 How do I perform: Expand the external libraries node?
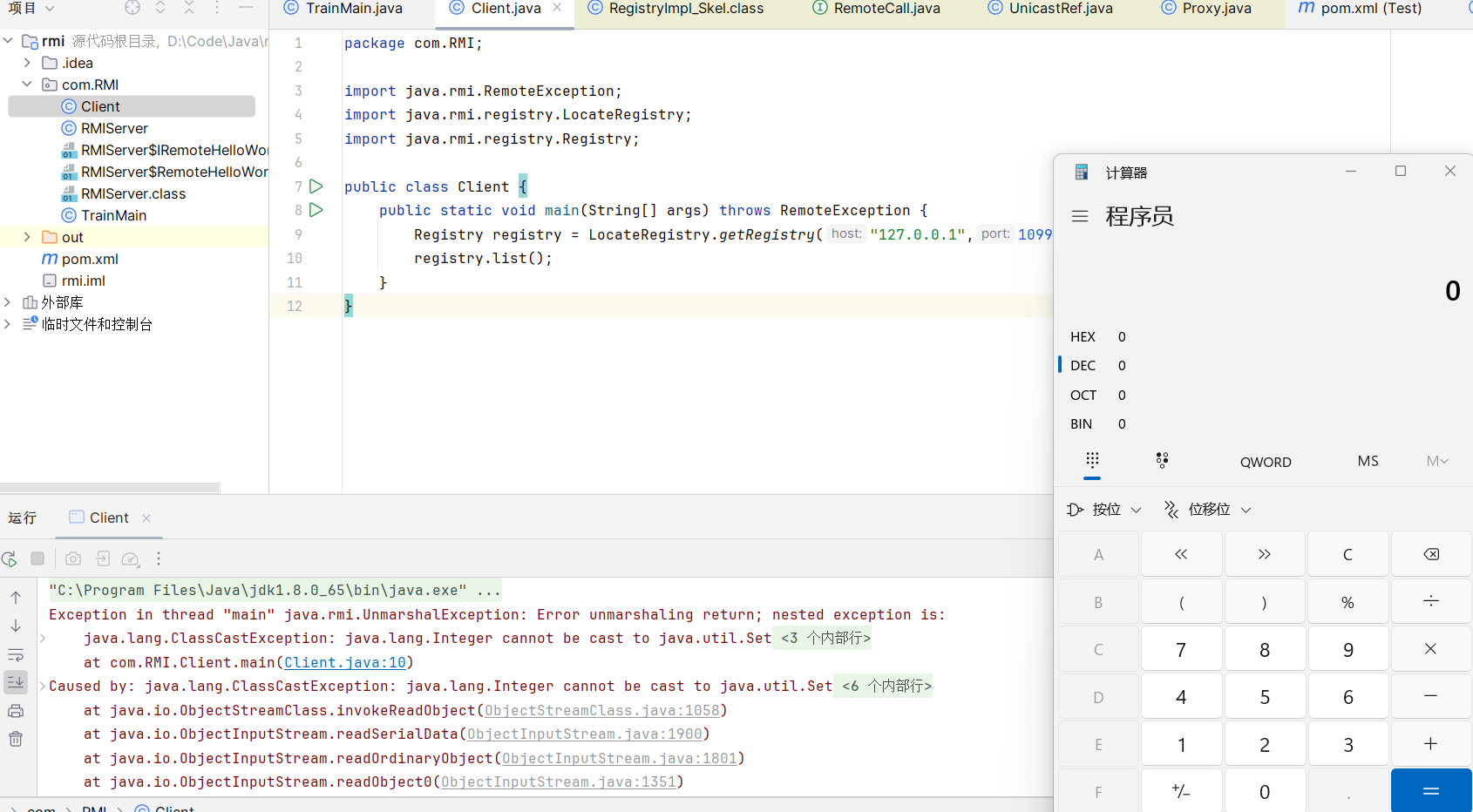8,302
